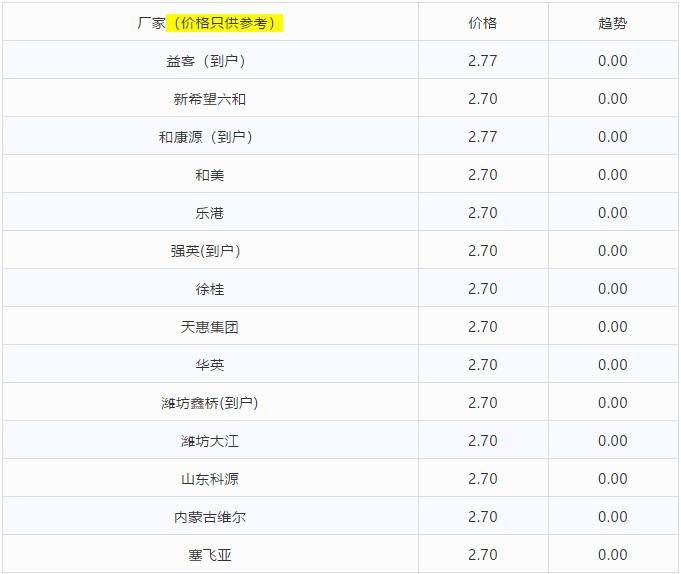
Task: Select price 2.77 in 益客 row
Action: [x=483, y=61]
